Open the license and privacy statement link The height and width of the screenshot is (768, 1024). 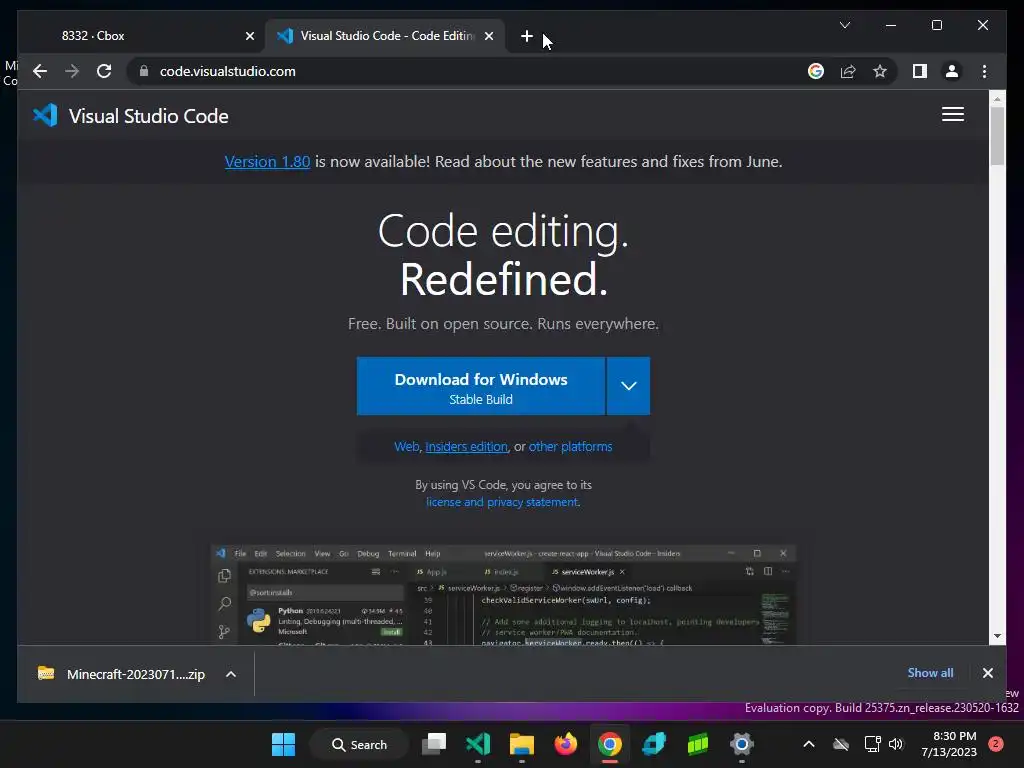[x=502, y=502]
